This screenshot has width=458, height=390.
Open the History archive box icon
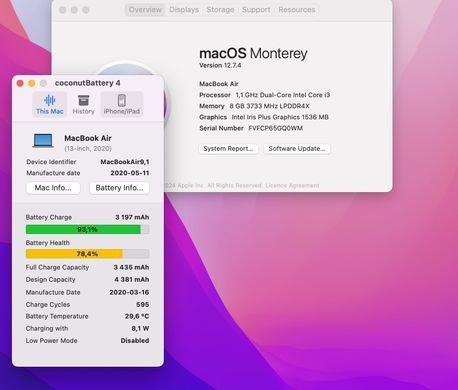[83, 100]
